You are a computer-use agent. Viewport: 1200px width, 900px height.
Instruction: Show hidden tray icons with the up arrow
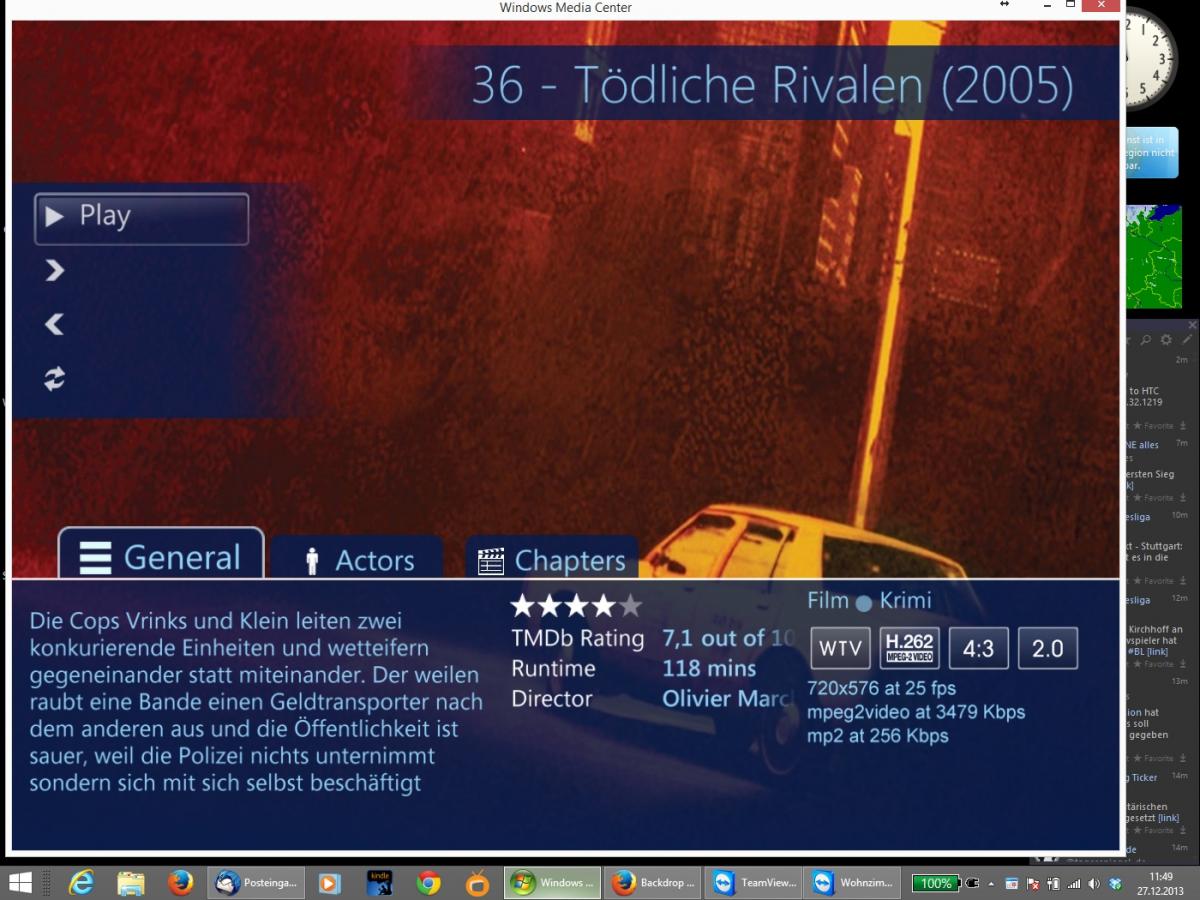[991, 884]
